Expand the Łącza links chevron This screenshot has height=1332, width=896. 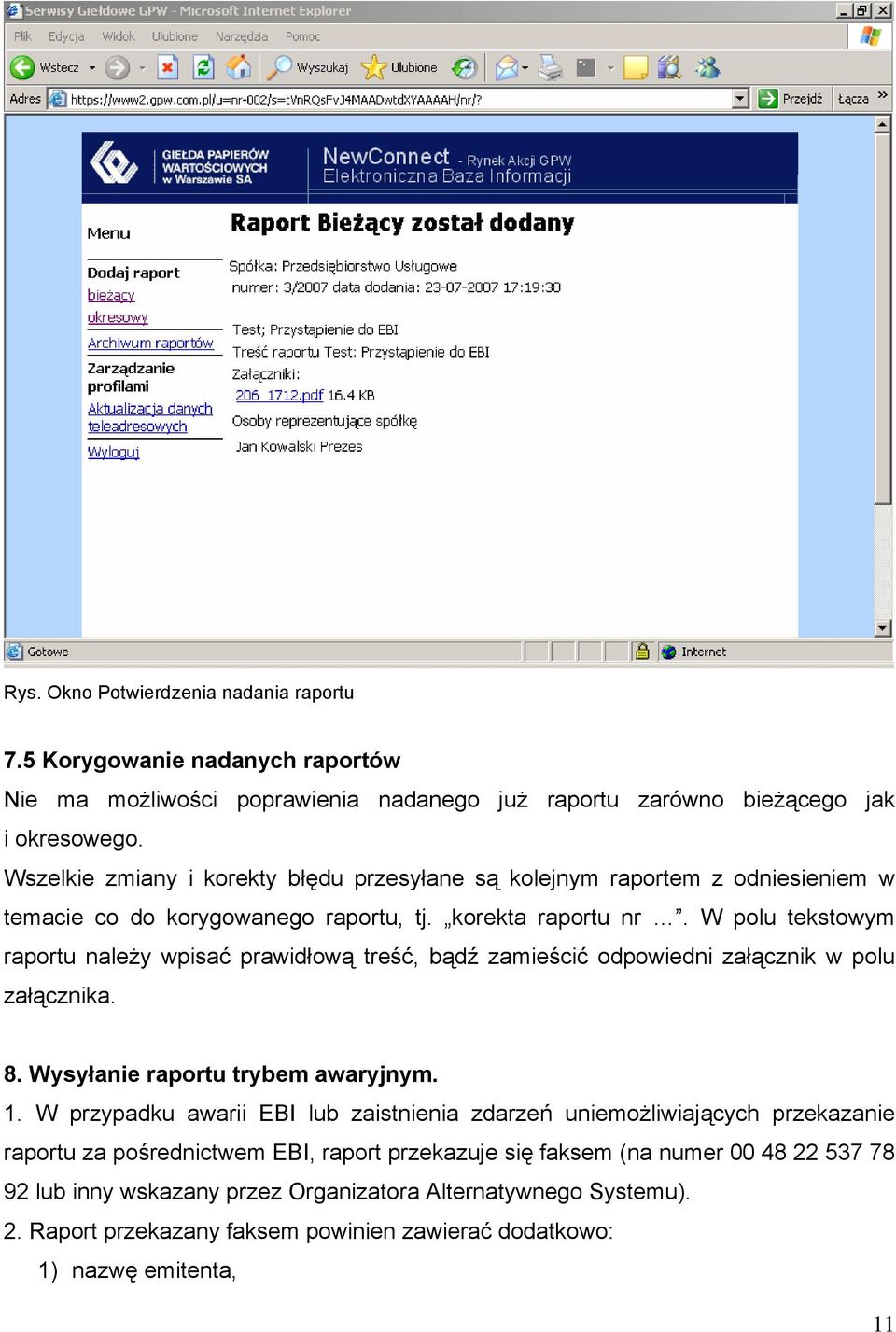click(882, 96)
